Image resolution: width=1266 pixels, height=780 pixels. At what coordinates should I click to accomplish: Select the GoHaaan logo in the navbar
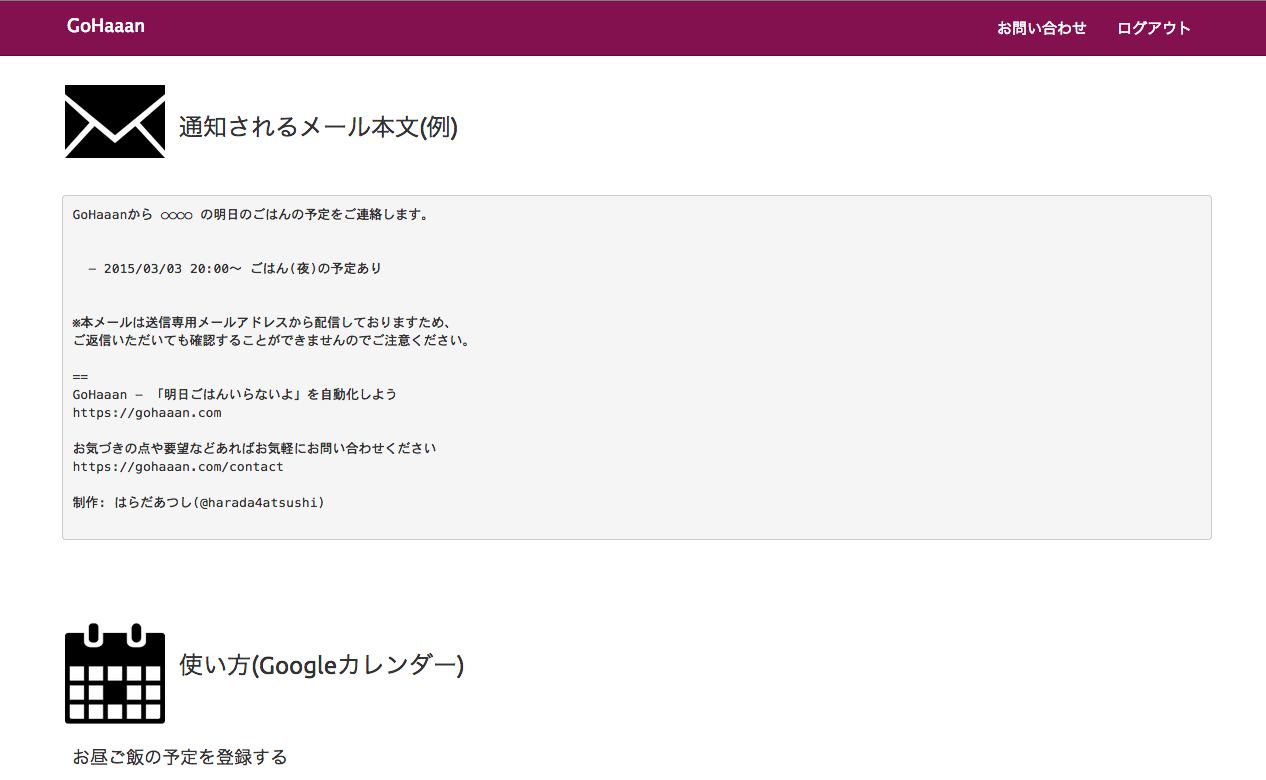(x=106, y=25)
